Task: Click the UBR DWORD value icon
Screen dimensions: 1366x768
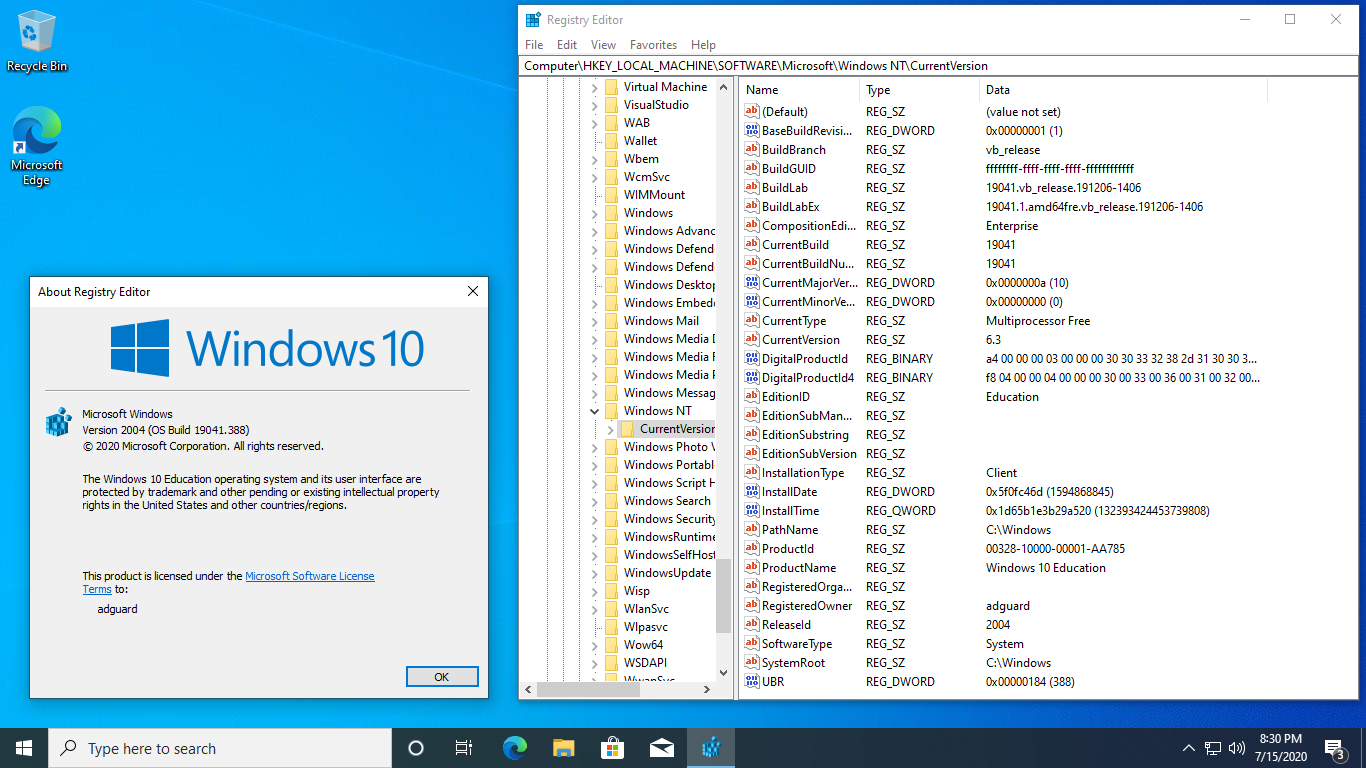Action: coord(752,682)
